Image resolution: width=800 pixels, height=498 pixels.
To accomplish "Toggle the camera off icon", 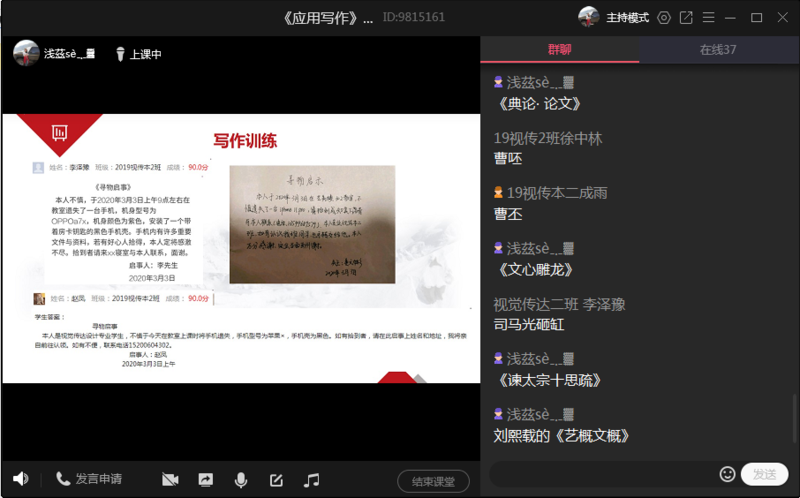I will coord(170,480).
